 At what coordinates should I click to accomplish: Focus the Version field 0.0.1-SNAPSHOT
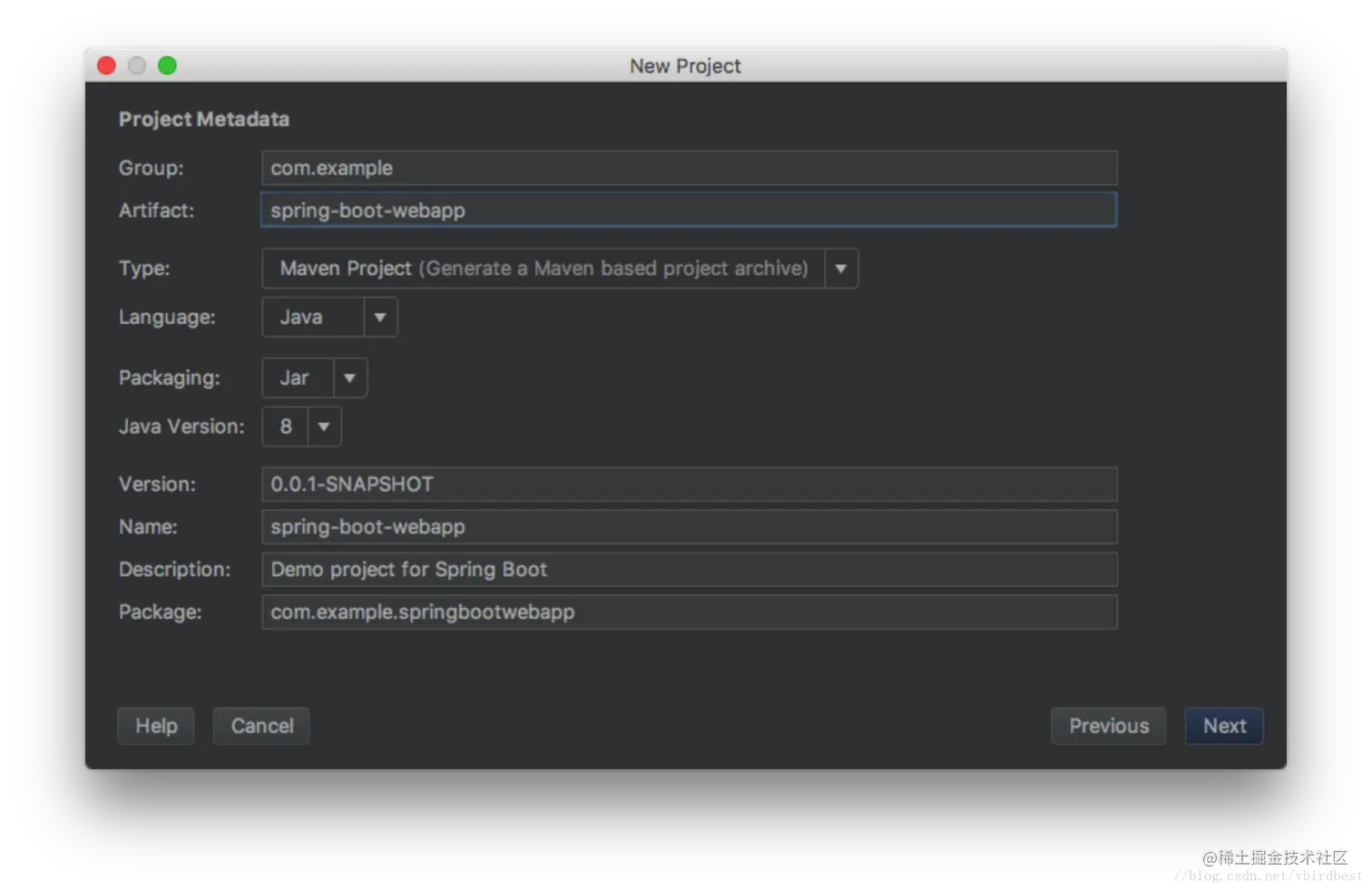(x=689, y=484)
